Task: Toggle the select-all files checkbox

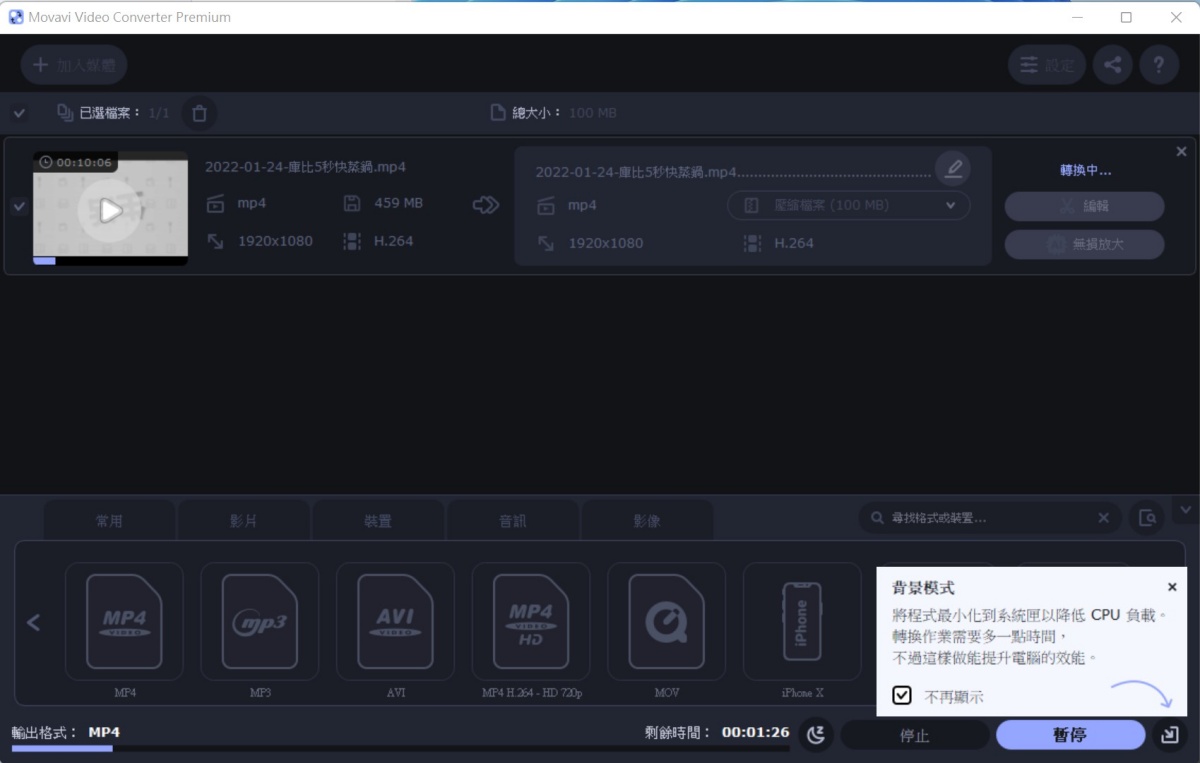Action: click(19, 113)
